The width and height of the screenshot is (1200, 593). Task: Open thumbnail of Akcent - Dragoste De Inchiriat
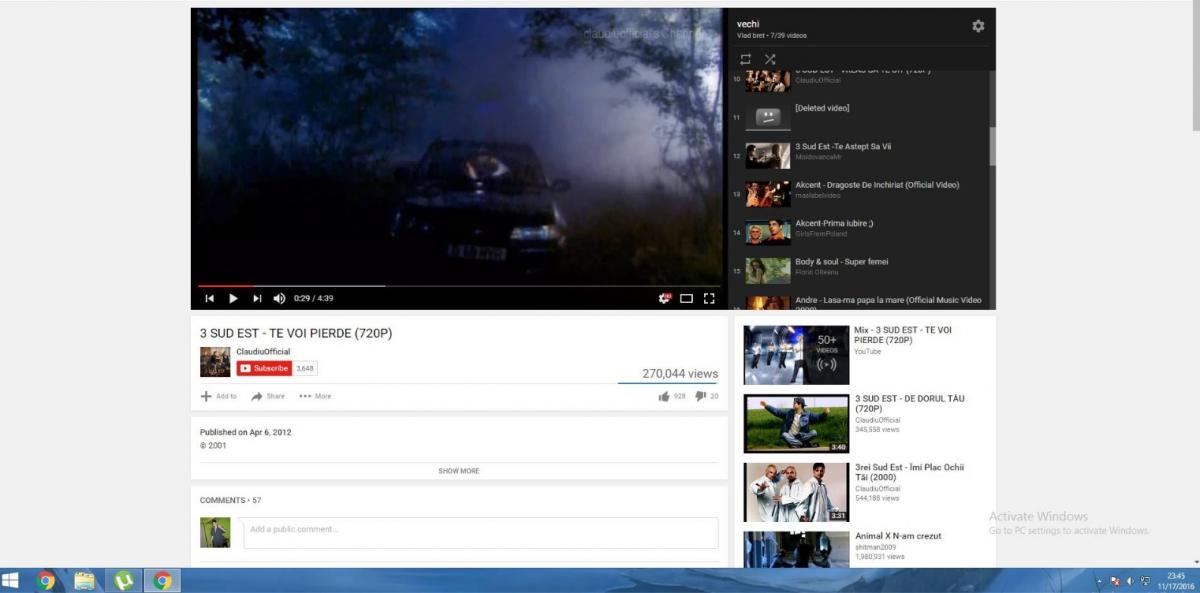click(768, 194)
